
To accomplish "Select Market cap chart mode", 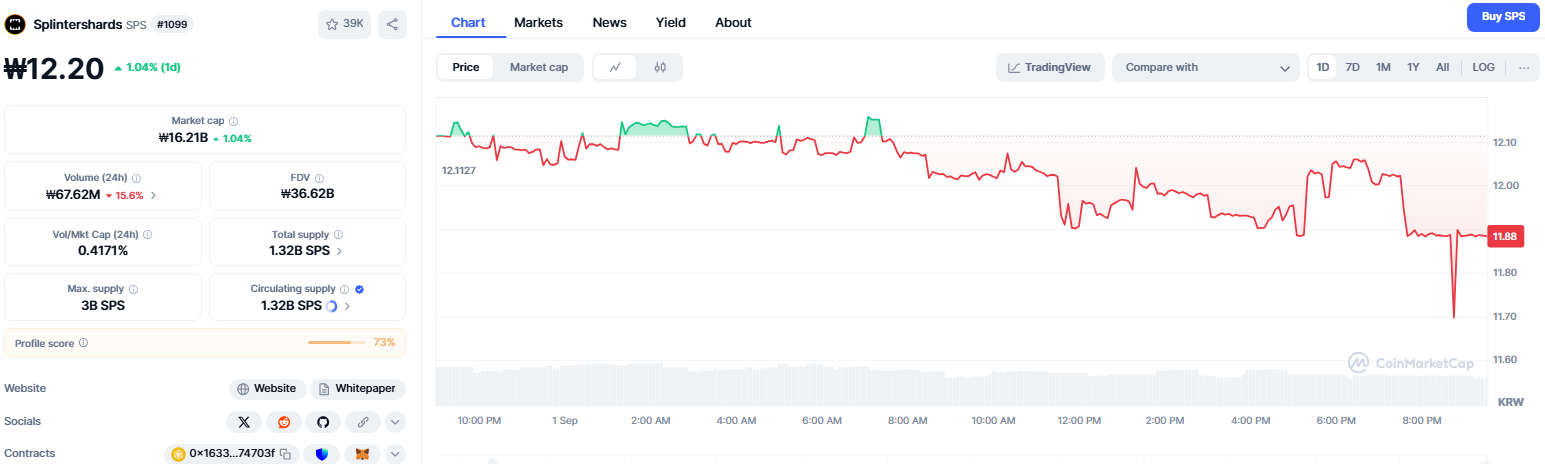I will coord(539,67).
